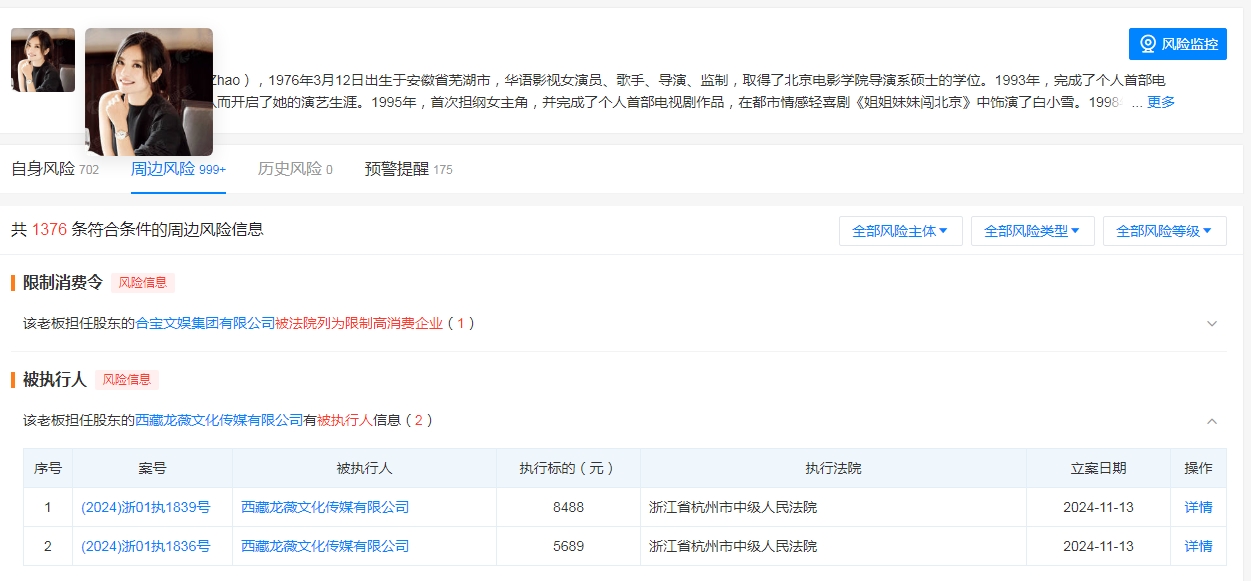1251x581 pixels.
Task: View 详情 for case 1836 row
Action: pyautogui.click(x=1198, y=546)
